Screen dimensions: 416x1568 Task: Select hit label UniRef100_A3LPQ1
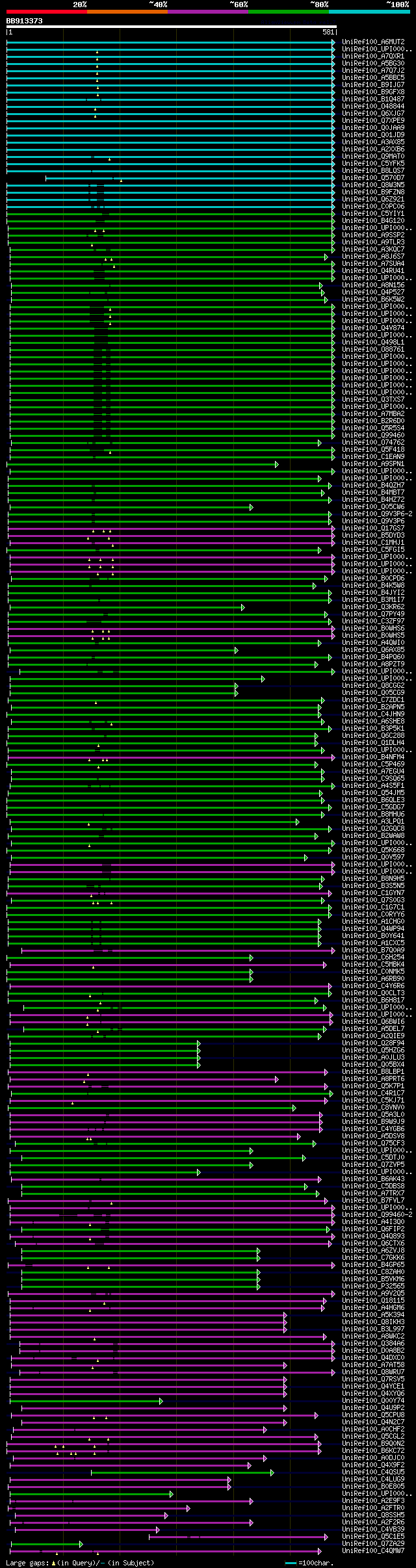[373, 822]
